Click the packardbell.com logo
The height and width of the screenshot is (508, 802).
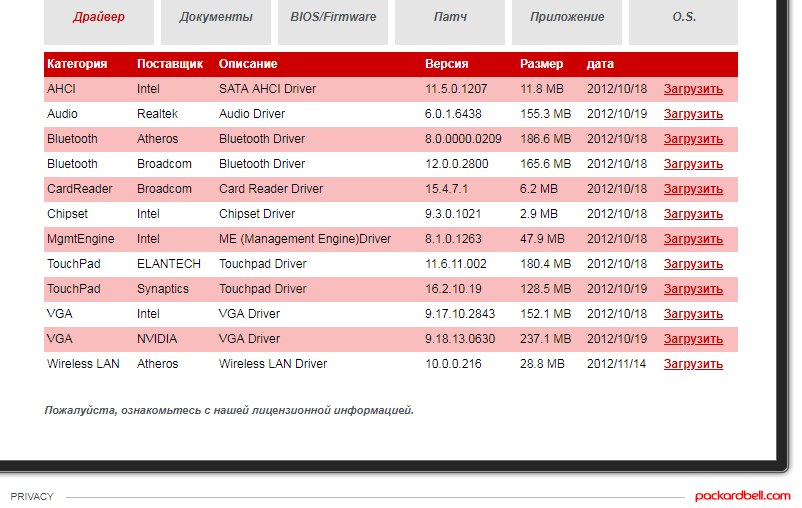(743, 496)
